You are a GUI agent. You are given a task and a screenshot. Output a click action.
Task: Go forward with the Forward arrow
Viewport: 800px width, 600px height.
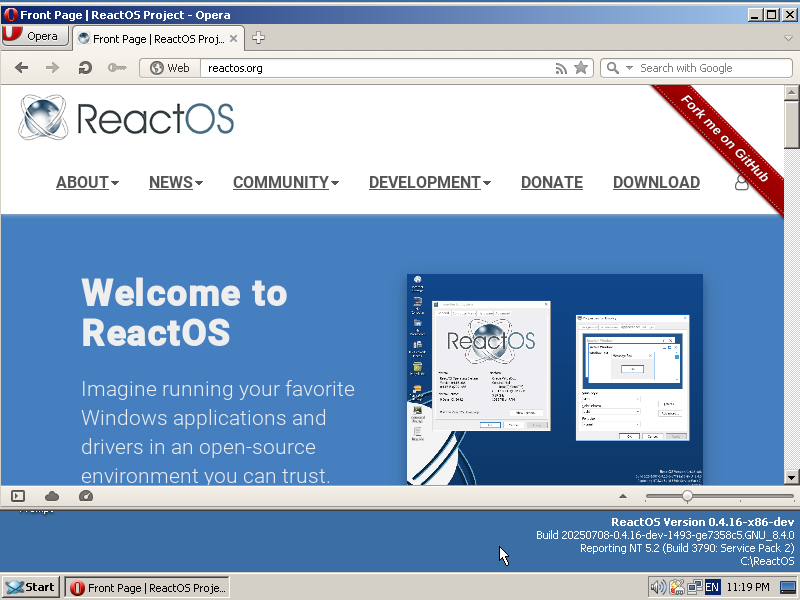click(x=53, y=68)
